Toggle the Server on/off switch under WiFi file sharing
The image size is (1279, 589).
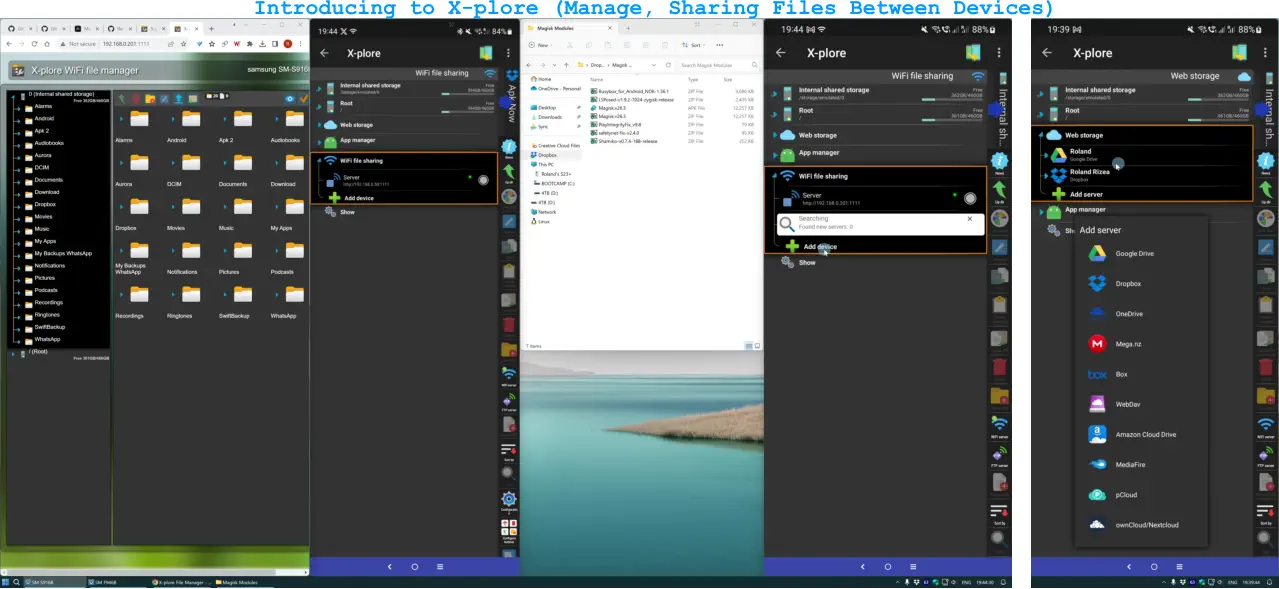click(483, 180)
